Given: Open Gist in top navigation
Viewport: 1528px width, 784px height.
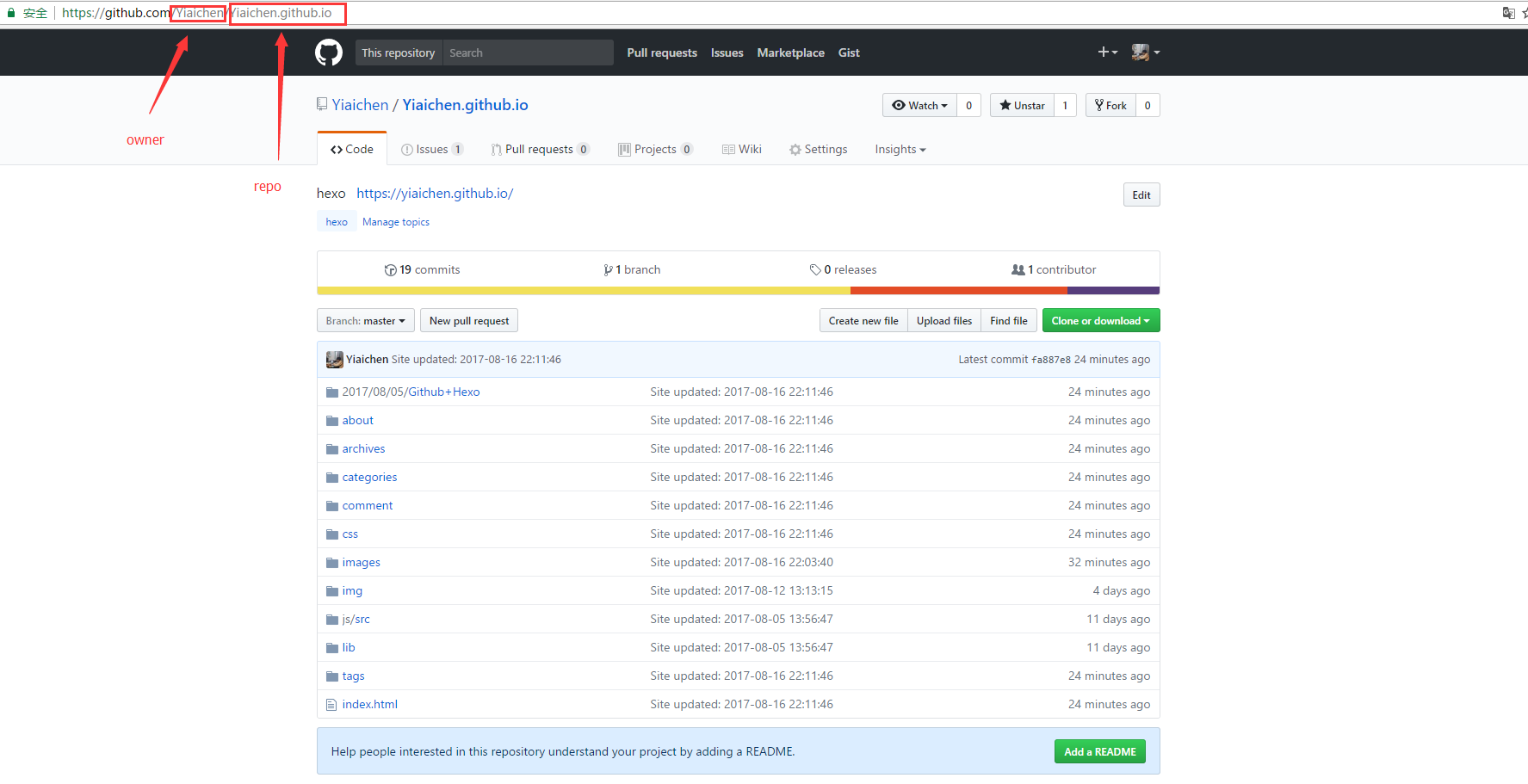Looking at the screenshot, I should click(849, 52).
